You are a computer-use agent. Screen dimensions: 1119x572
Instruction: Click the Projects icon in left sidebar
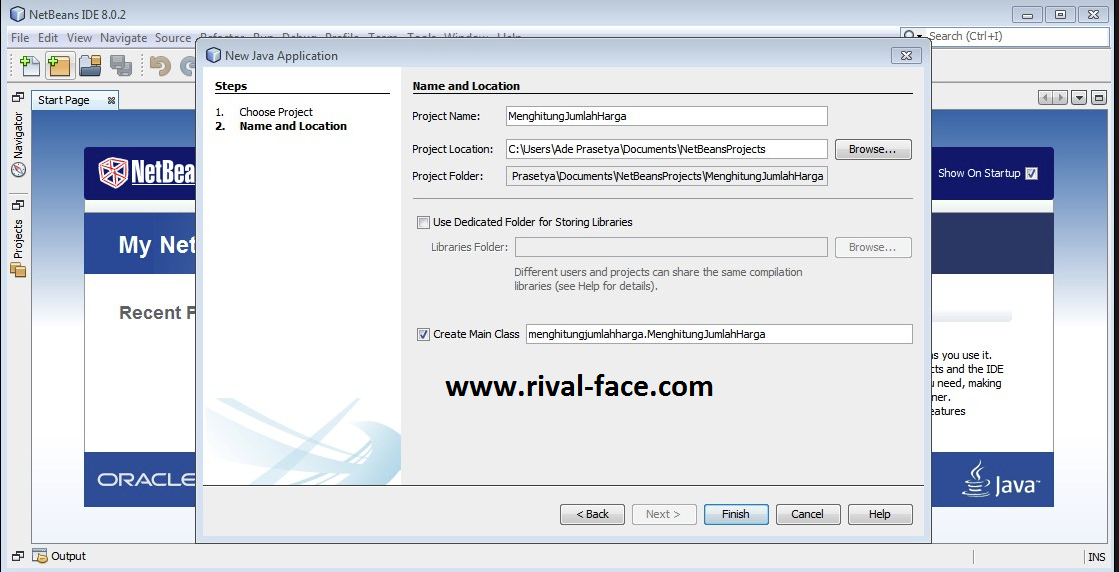click(19, 270)
